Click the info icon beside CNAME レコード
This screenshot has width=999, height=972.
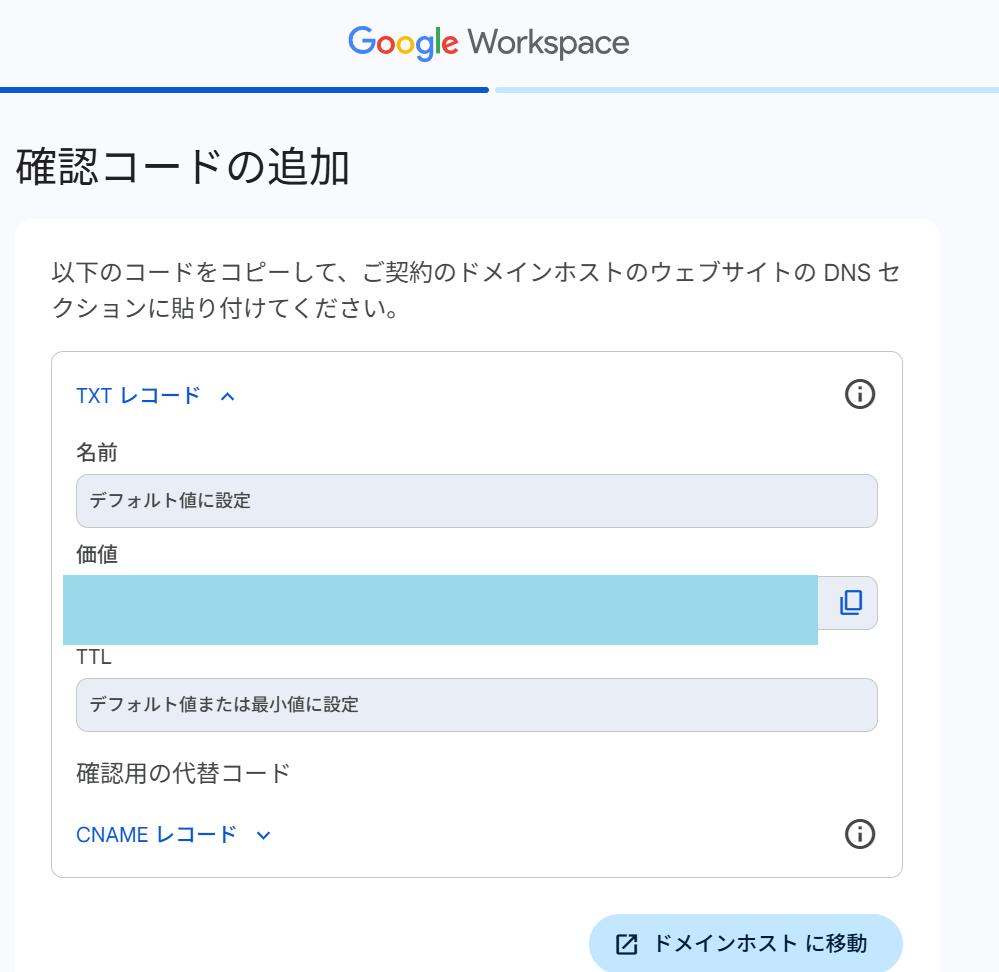859,833
